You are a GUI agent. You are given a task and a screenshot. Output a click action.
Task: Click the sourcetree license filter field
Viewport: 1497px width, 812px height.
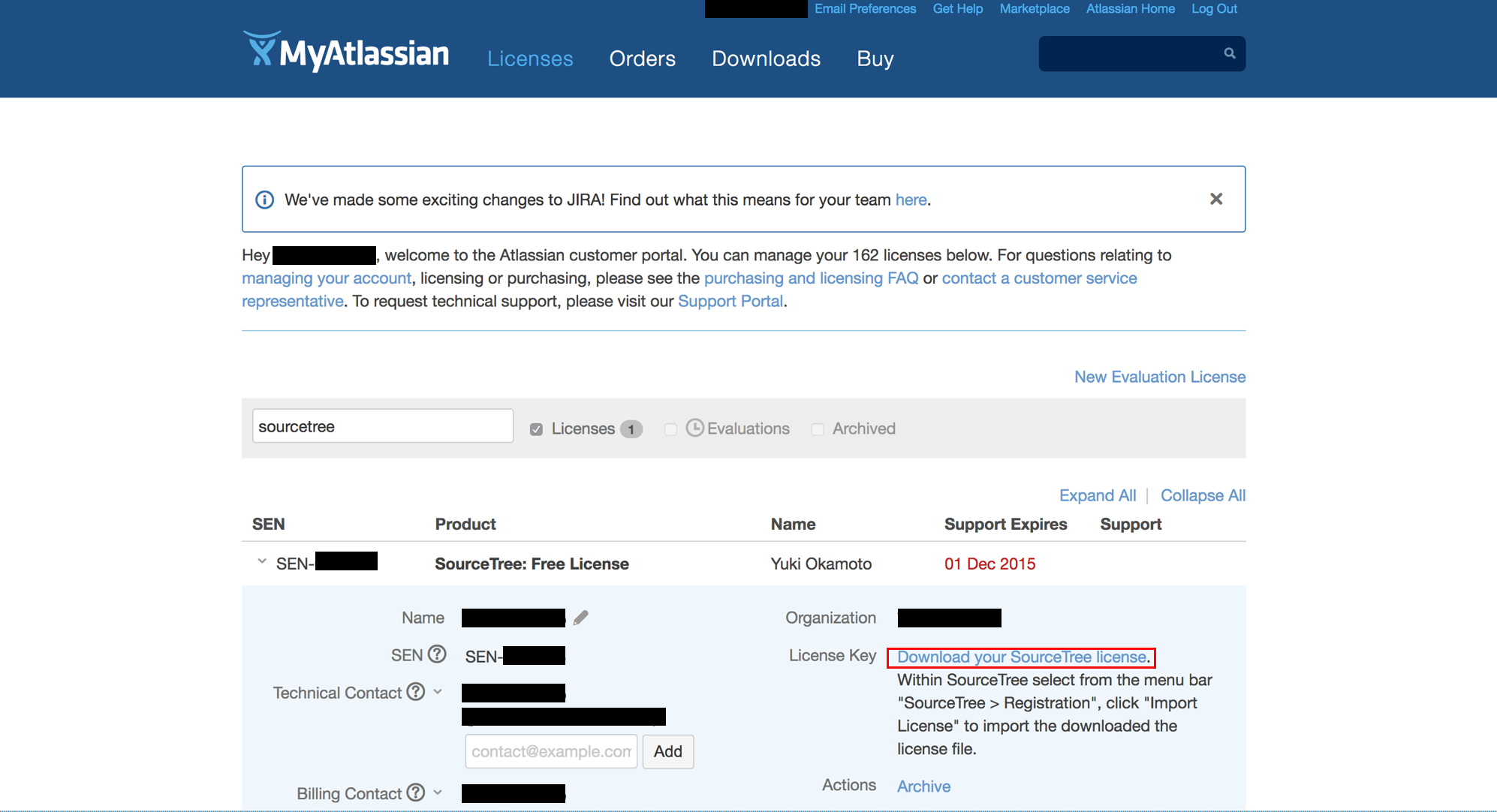coord(382,426)
